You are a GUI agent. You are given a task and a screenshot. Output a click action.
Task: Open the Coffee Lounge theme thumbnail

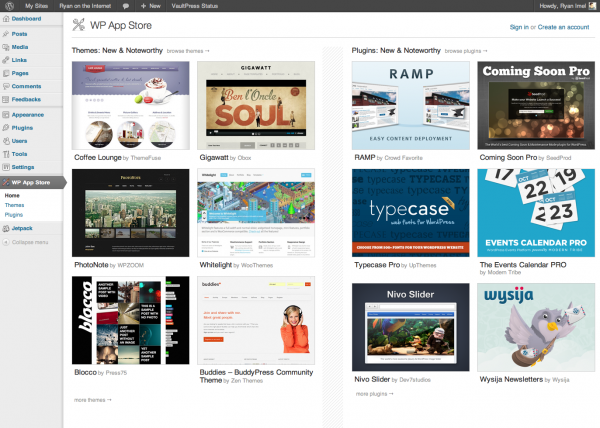[130, 105]
